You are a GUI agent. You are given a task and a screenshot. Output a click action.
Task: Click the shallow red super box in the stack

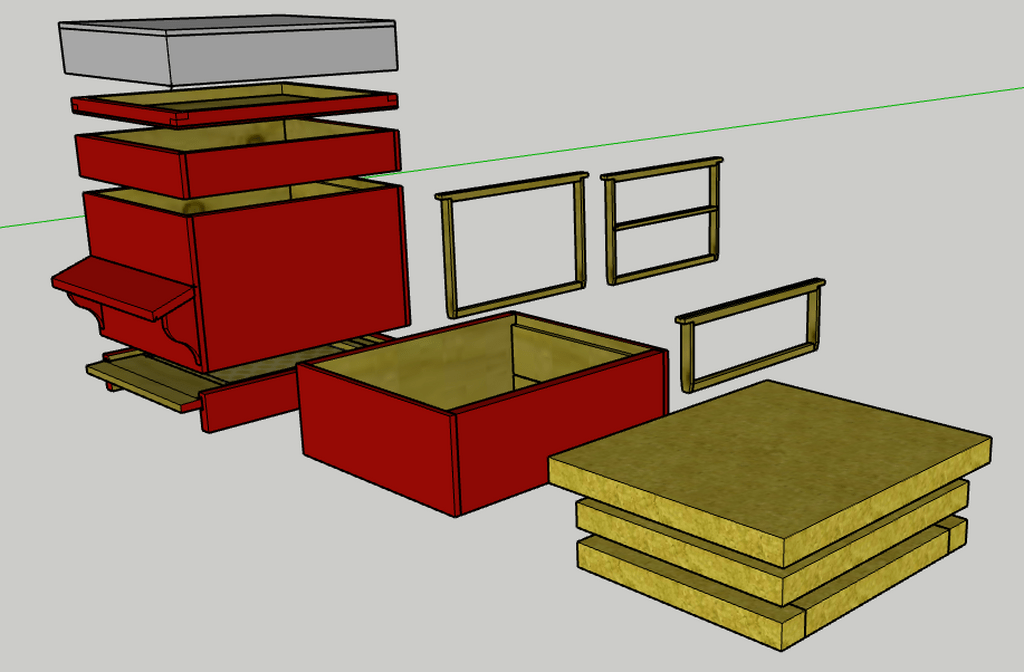pyautogui.click(x=238, y=159)
